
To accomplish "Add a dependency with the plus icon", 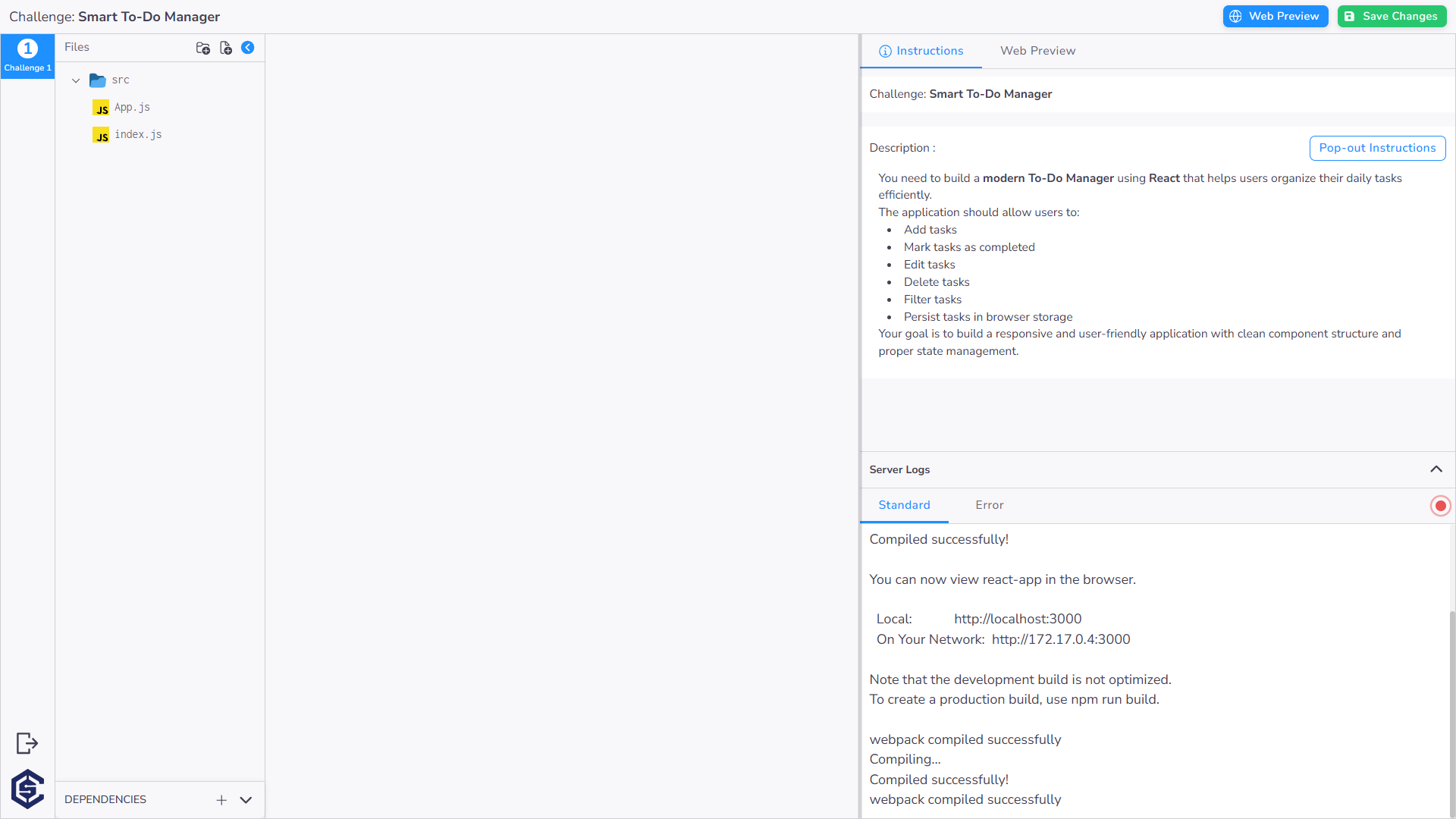I will [221, 799].
